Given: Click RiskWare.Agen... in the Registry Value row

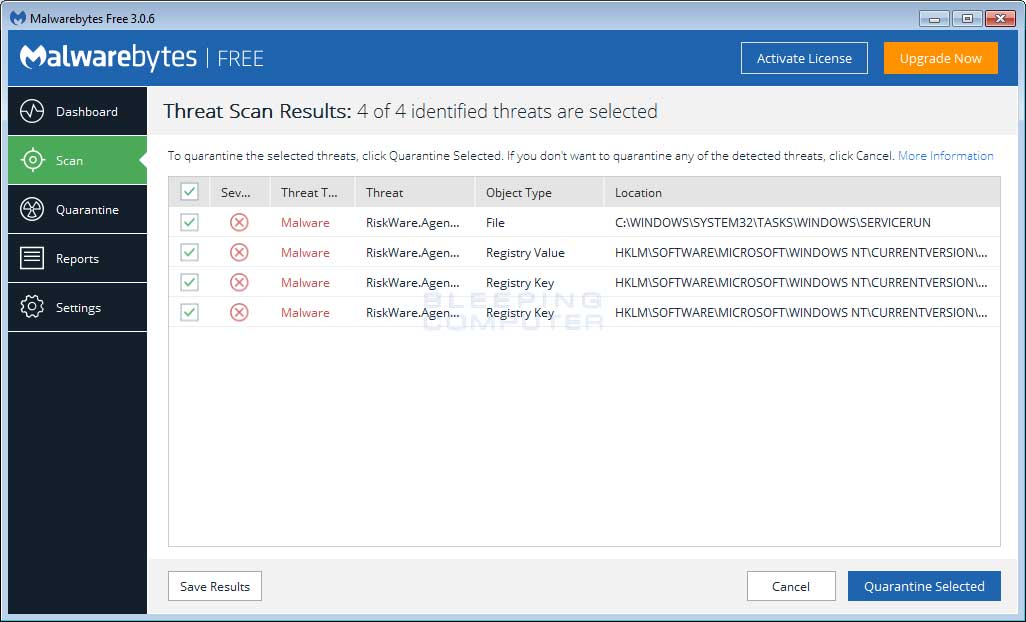Looking at the screenshot, I should 413,252.
